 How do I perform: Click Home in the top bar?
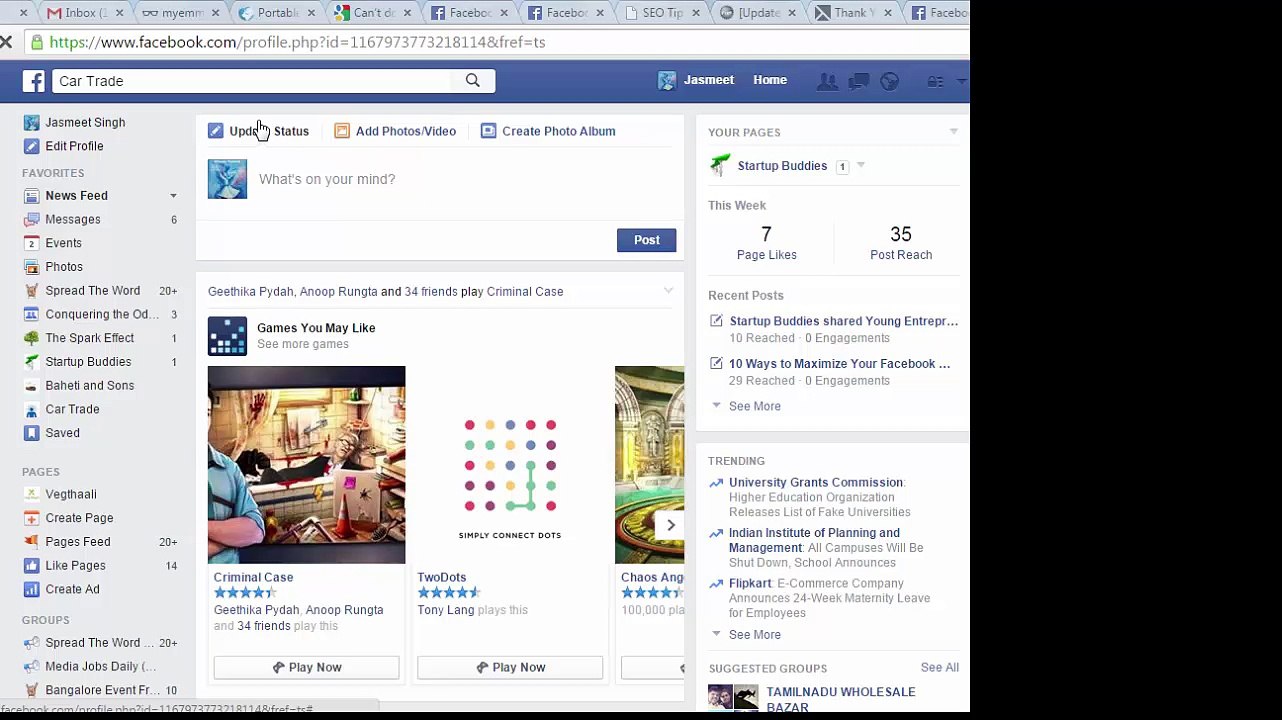(770, 80)
